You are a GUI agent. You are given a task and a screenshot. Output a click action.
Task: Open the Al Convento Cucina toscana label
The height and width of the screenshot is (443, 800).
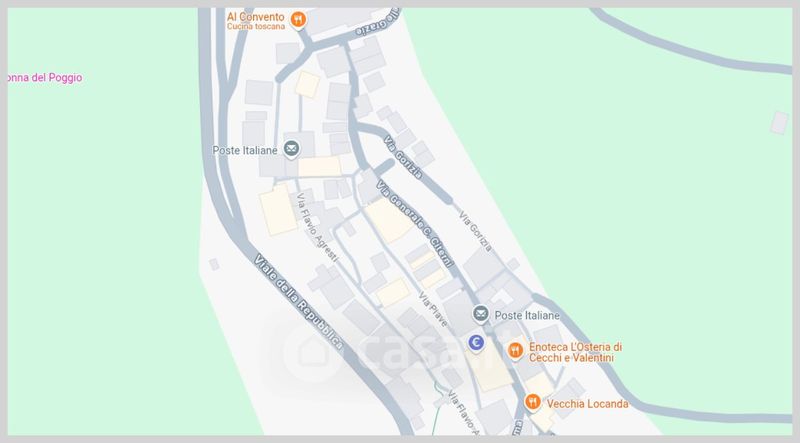click(x=256, y=21)
